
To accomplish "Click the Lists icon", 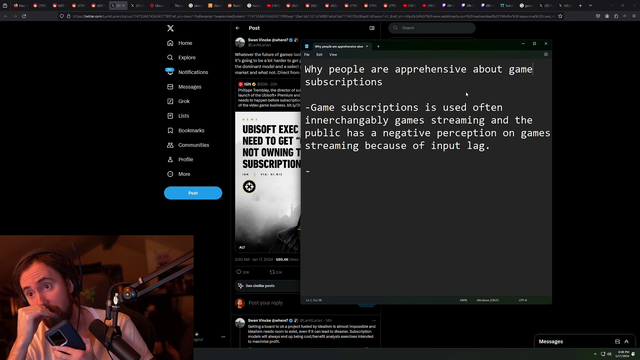I will [x=170, y=116].
